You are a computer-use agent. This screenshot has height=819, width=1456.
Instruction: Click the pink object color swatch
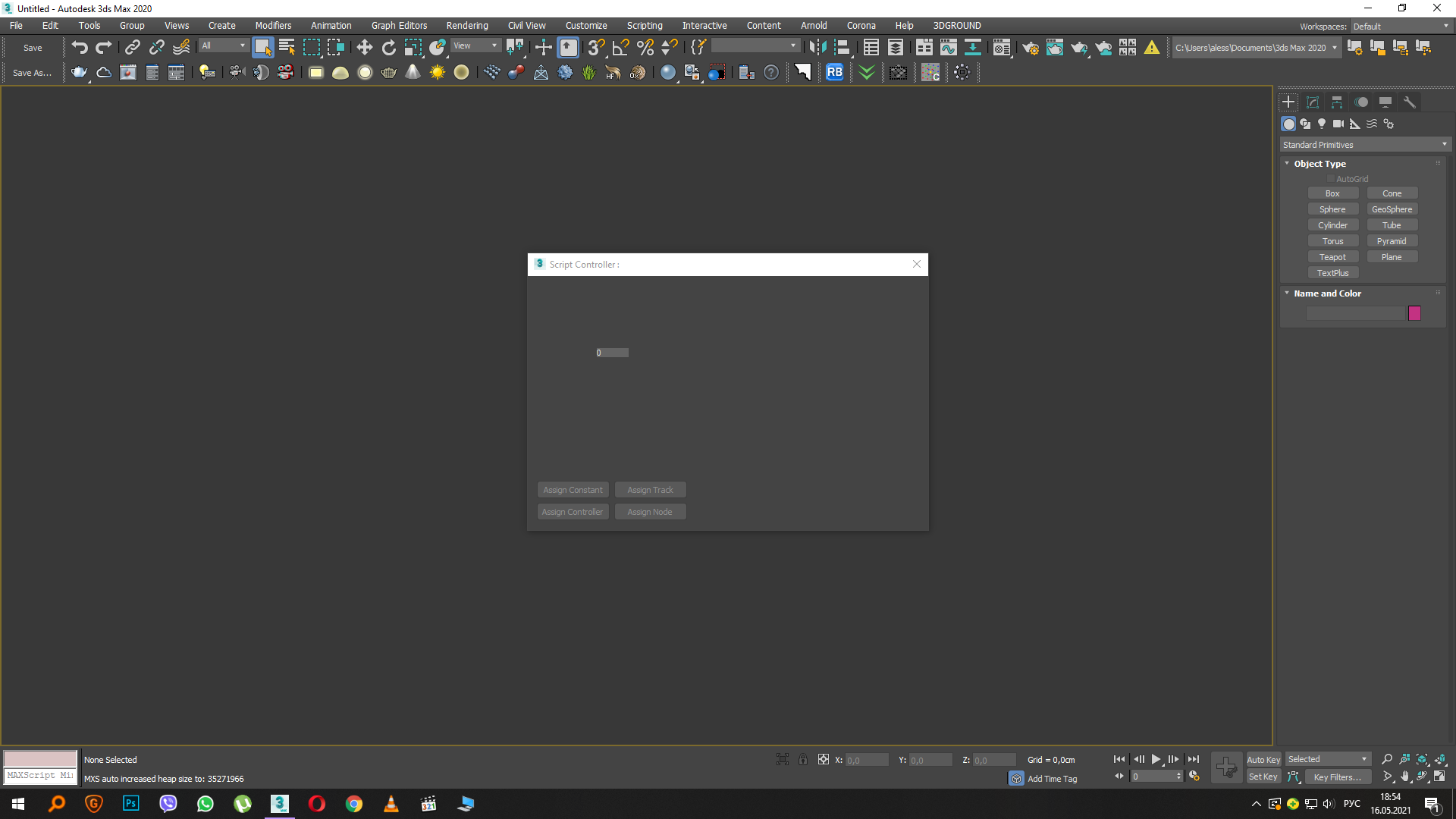point(1414,313)
